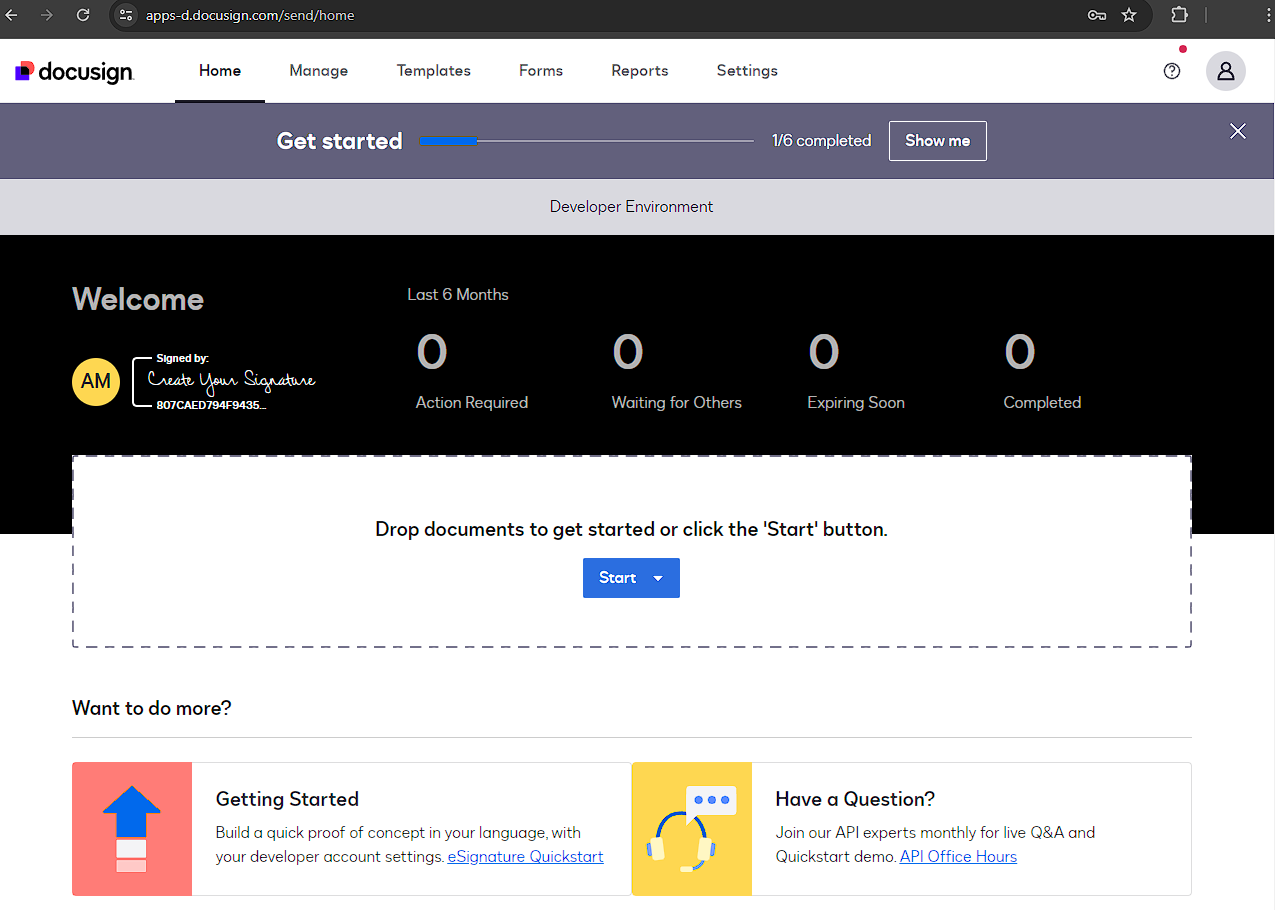Click the AM initials avatar
Image resolution: width=1275 pixels, height=910 pixels.
[96, 381]
